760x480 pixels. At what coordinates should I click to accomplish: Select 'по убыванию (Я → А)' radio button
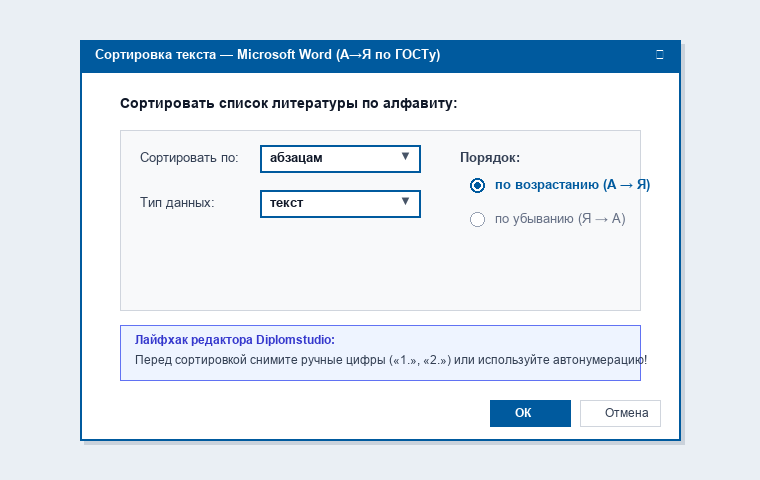click(477, 219)
